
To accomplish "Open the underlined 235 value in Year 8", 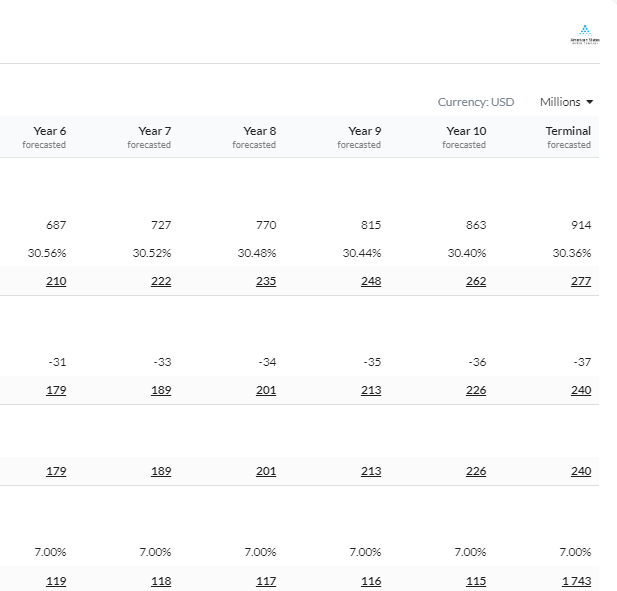I will [x=266, y=281].
